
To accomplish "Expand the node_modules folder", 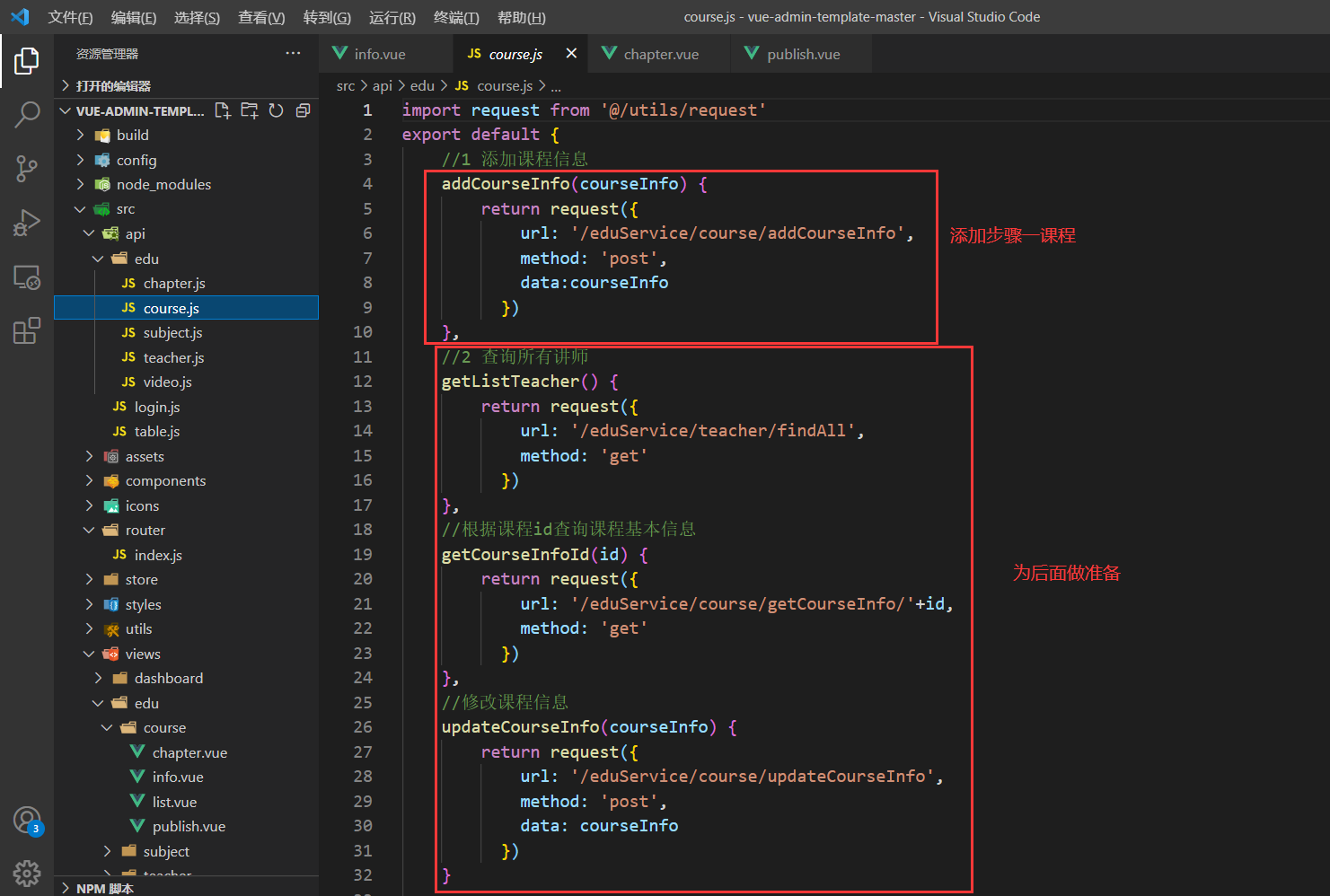I will (186, 184).
